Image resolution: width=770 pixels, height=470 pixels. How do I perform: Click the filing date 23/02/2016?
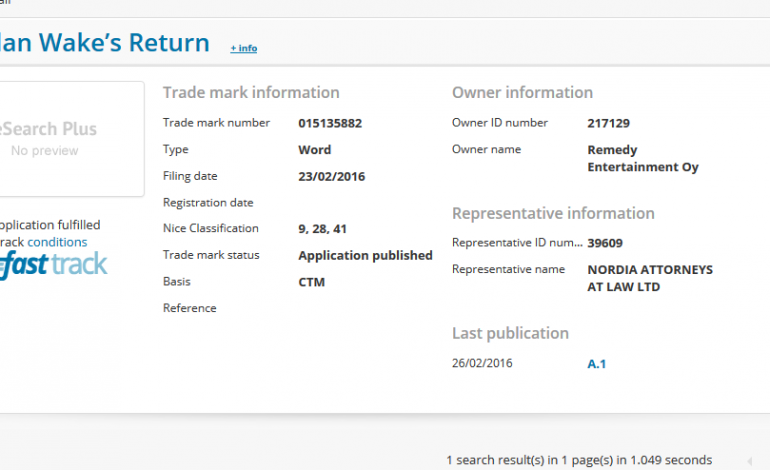coord(331,177)
